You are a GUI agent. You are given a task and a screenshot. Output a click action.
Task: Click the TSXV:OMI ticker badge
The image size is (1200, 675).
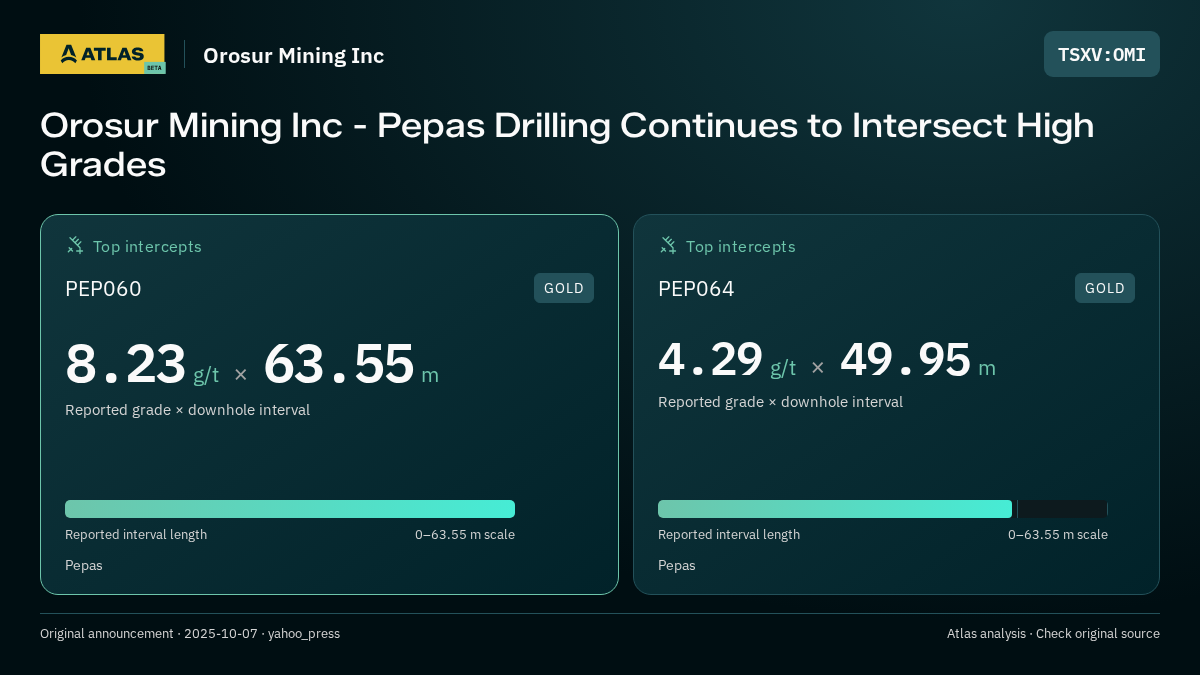tap(1102, 54)
